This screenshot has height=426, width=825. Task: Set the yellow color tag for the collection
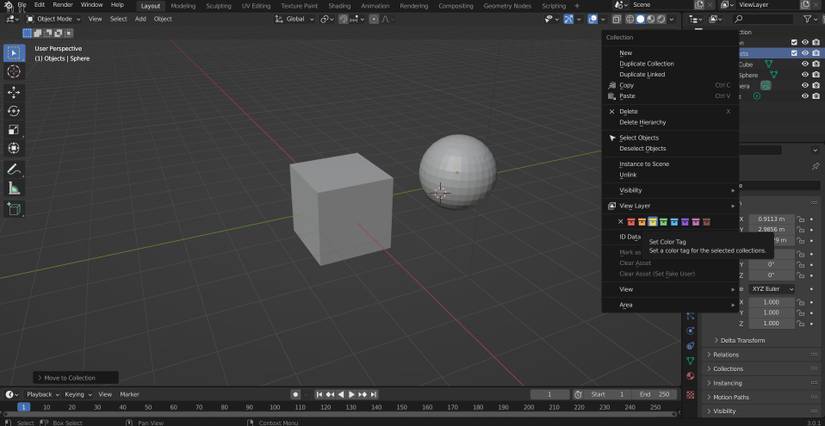653,222
